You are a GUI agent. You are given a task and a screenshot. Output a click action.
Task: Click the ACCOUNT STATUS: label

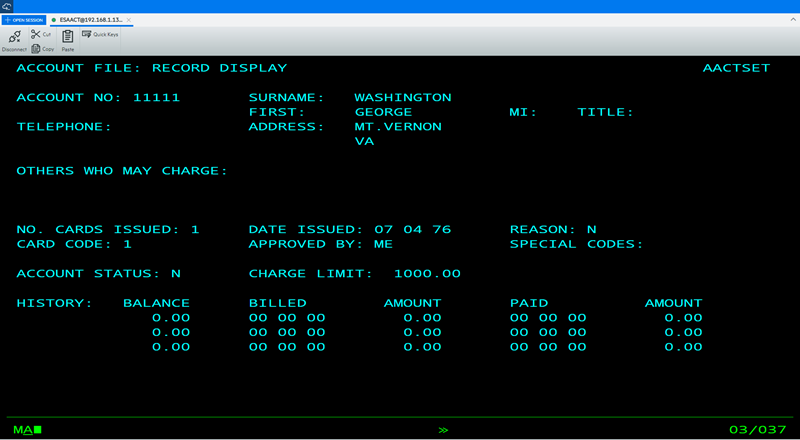point(88,274)
